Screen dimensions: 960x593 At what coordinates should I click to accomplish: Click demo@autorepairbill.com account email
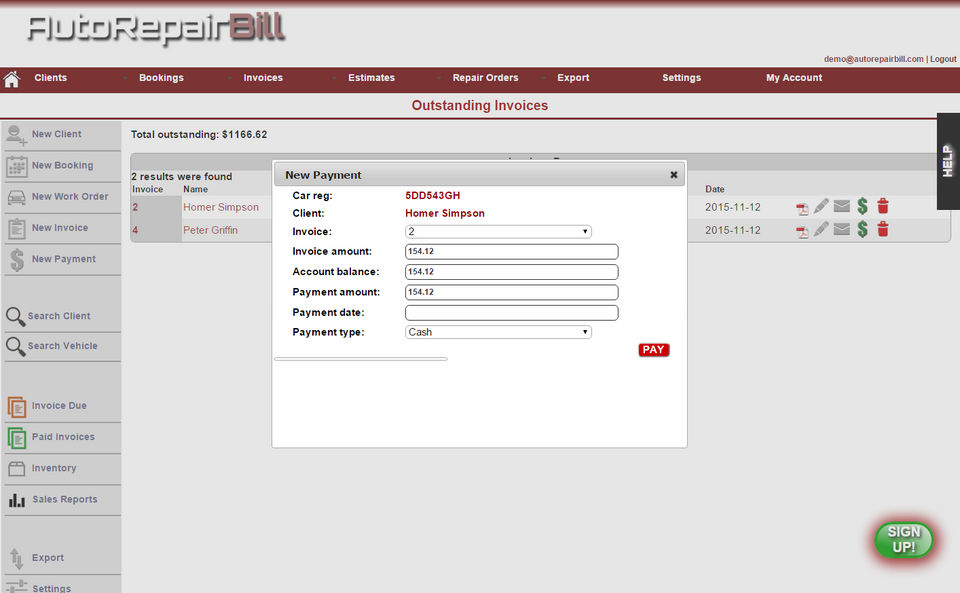click(874, 59)
